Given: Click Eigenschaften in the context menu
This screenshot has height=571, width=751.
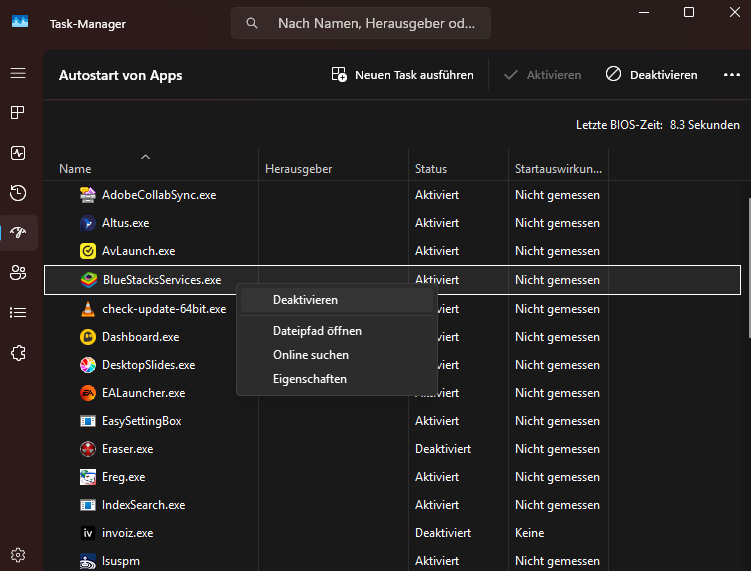Looking at the screenshot, I should [x=310, y=379].
